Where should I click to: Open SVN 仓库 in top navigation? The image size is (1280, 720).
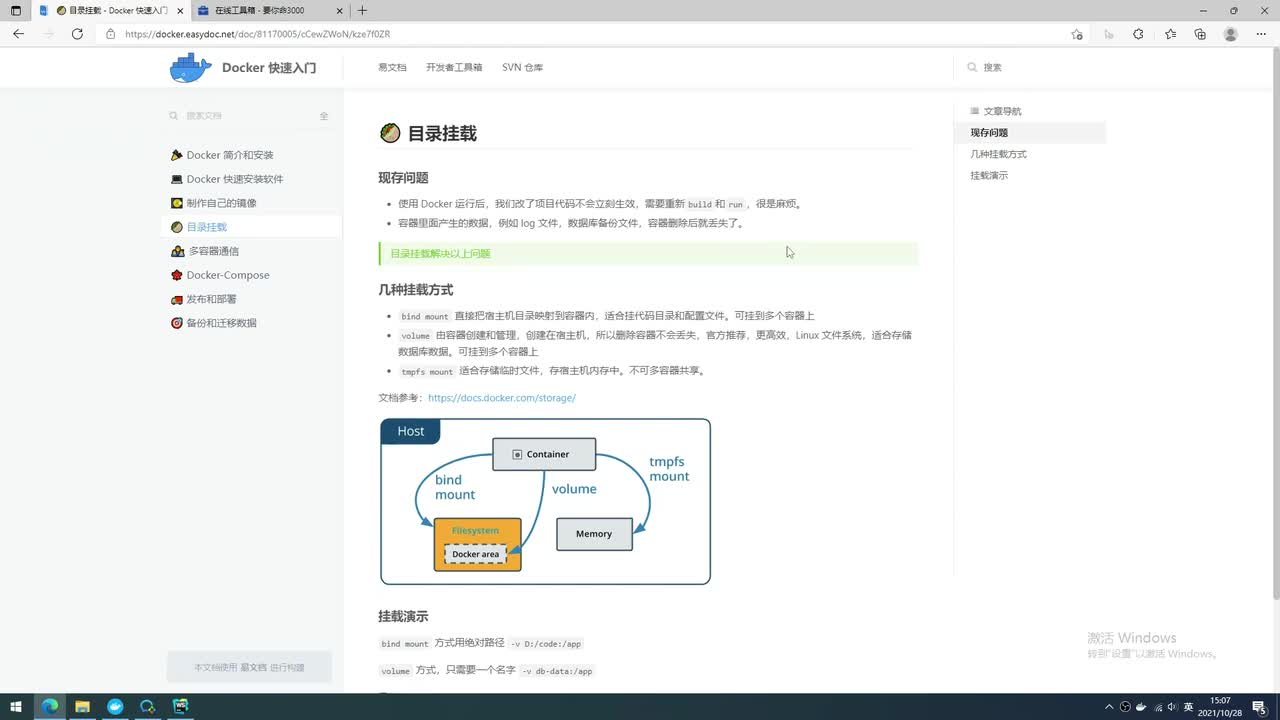coord(522,68)
